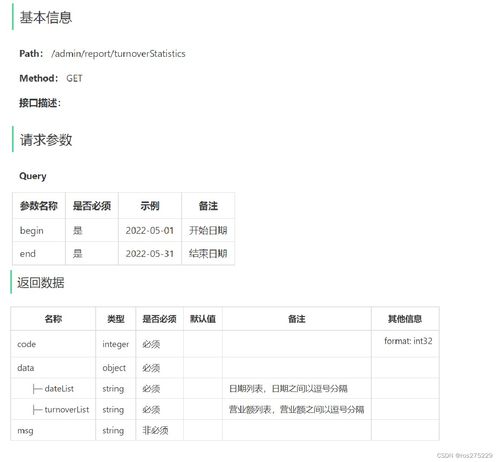
Task: Click the 类型 column header
Action: tap(116, 319)
